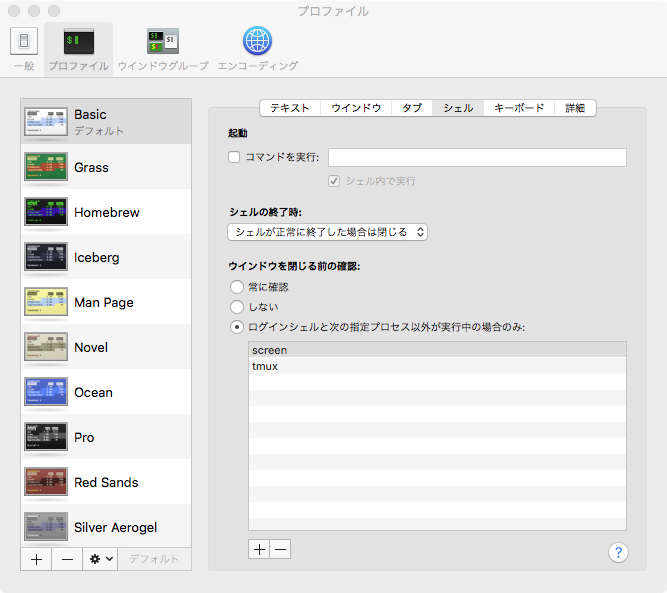
Task: Switch to the キーボード tab
Action: tap(519, 108)
